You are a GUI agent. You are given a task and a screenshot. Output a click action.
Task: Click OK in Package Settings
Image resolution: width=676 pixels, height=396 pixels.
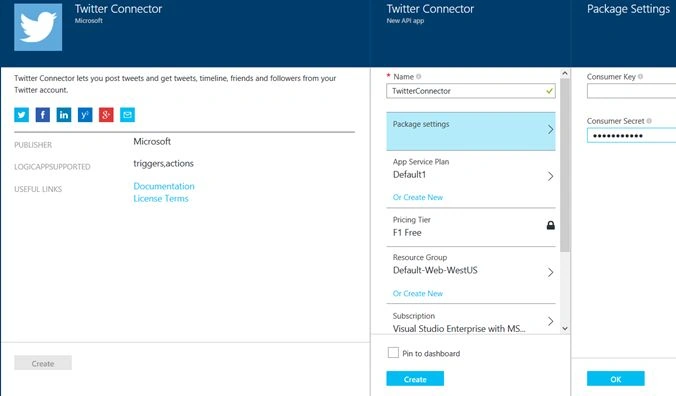[616, 379]
